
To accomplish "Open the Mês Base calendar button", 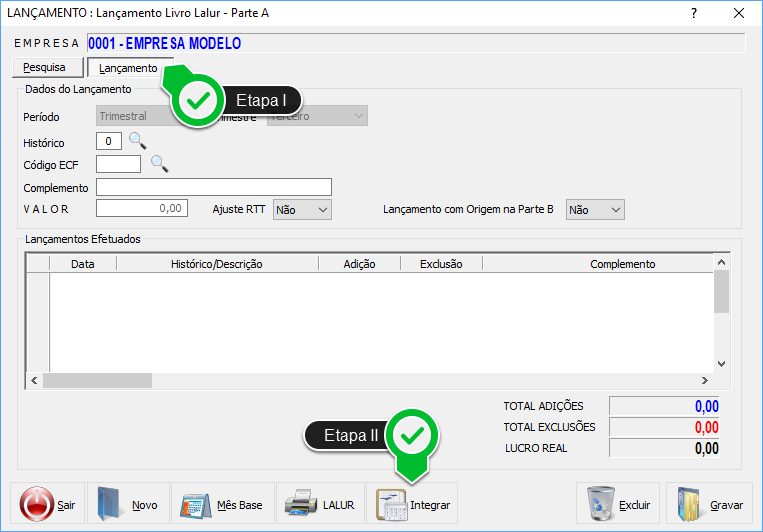I will [x=220, y=505].
